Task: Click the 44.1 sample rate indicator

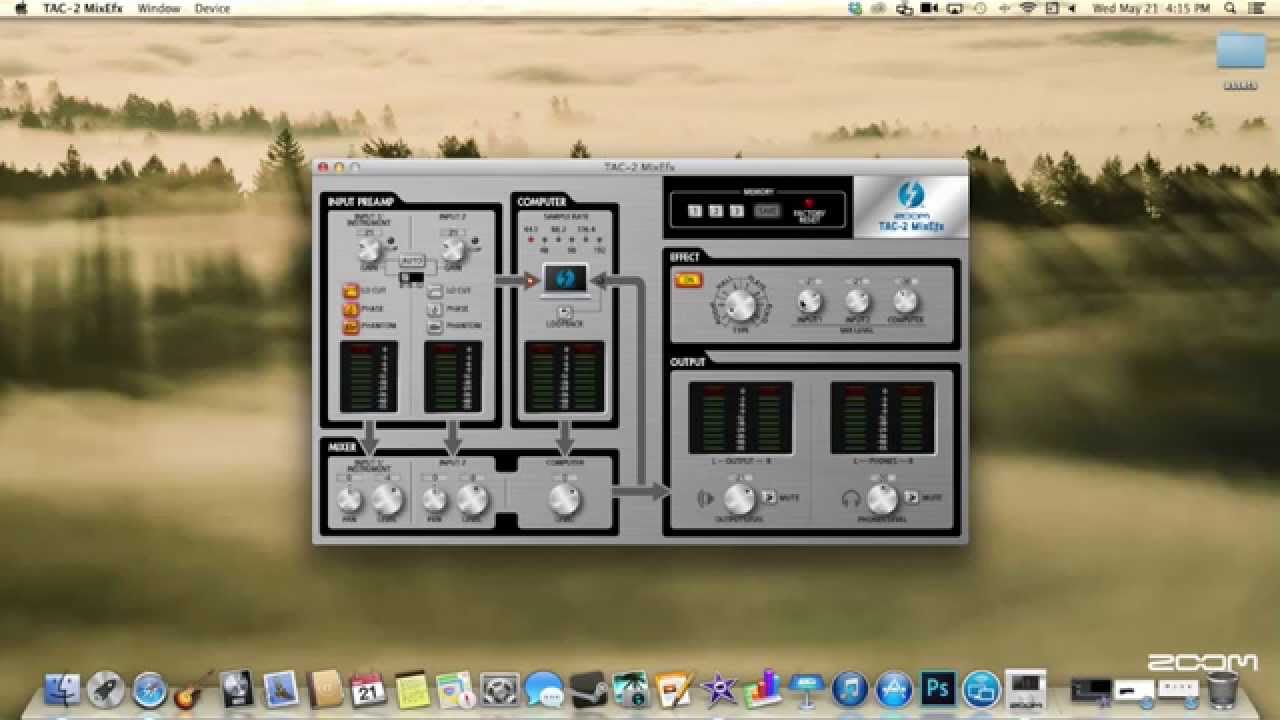Action: click(x=531, y=240)
